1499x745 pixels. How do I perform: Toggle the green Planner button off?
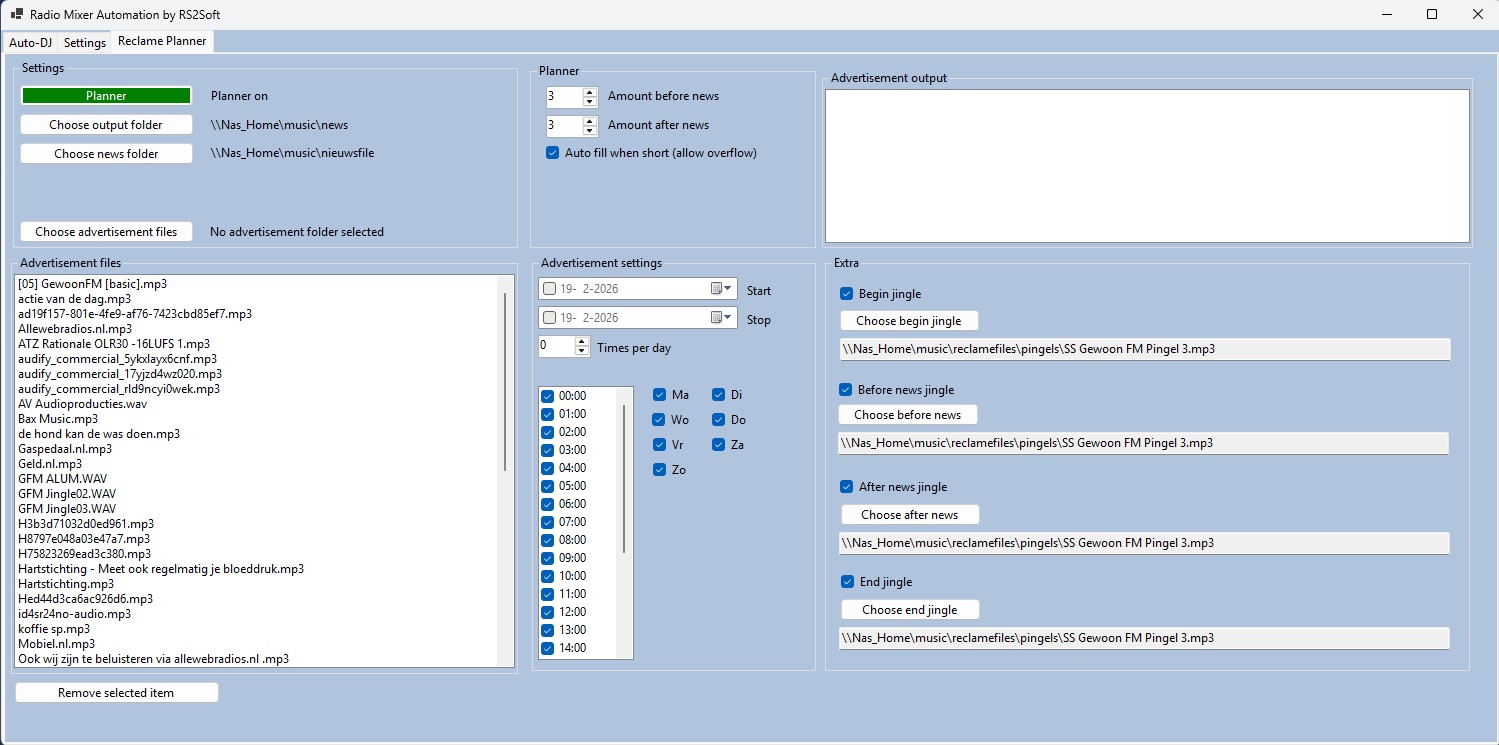click(x=105, y=95)
